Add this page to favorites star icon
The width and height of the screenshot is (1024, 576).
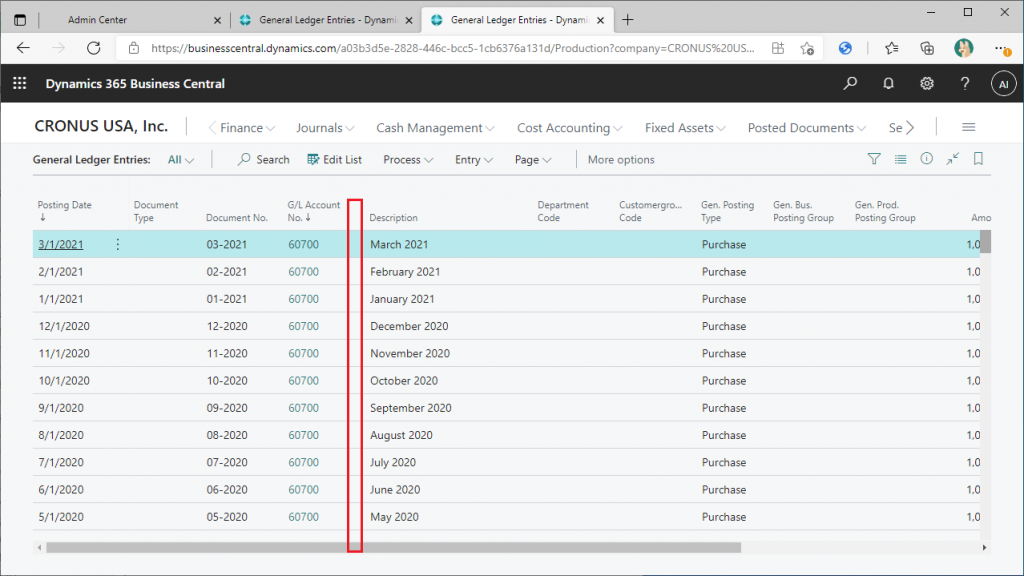(807, 48)
